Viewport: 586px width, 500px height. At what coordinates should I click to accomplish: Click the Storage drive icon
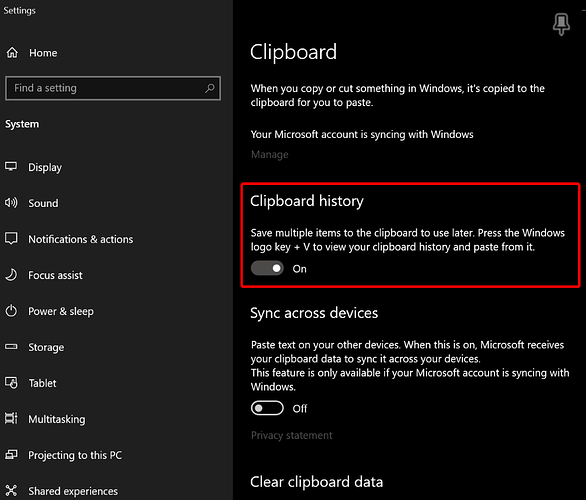click(x=11, y=346)
